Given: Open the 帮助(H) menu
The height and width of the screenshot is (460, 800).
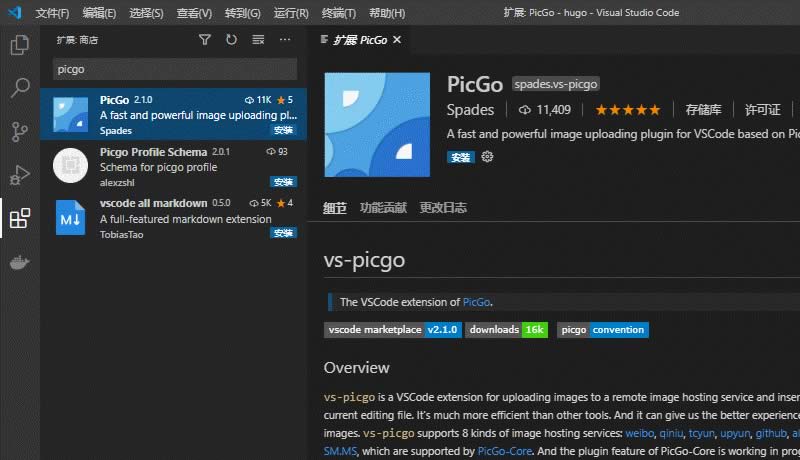Looking at the screenshot, I should 387,13.
